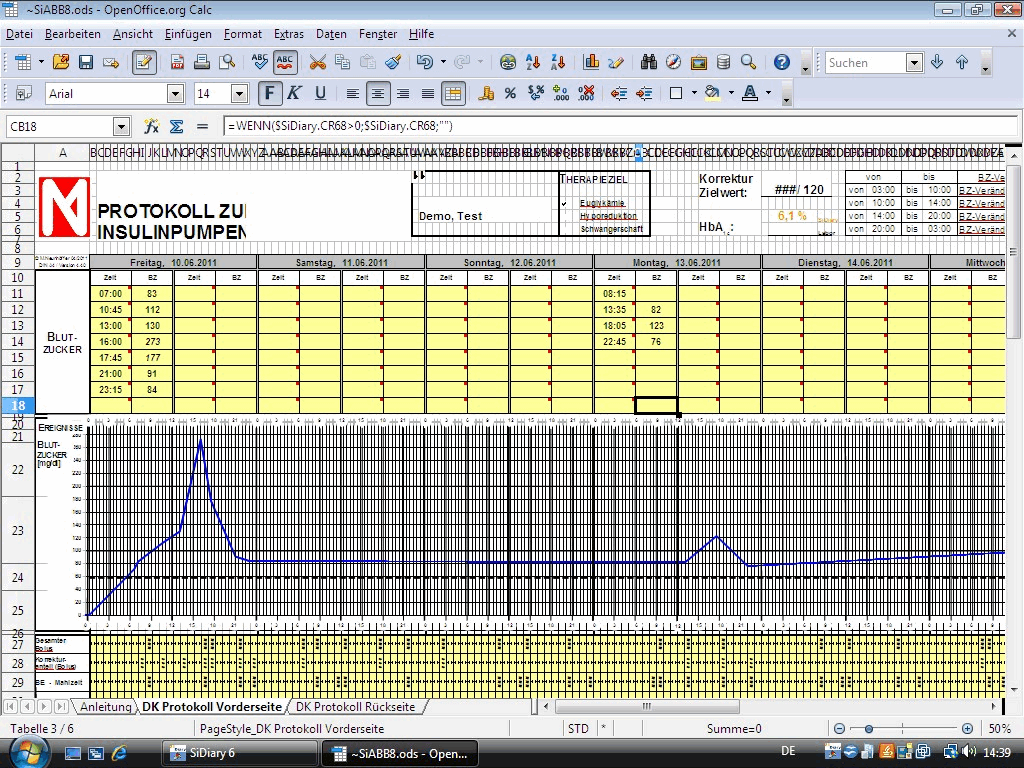Image resolution: width=1024 pixels, height=768 pixels.
Task: Open Find & Replace binoculars icon
Action: click(648, 62)
